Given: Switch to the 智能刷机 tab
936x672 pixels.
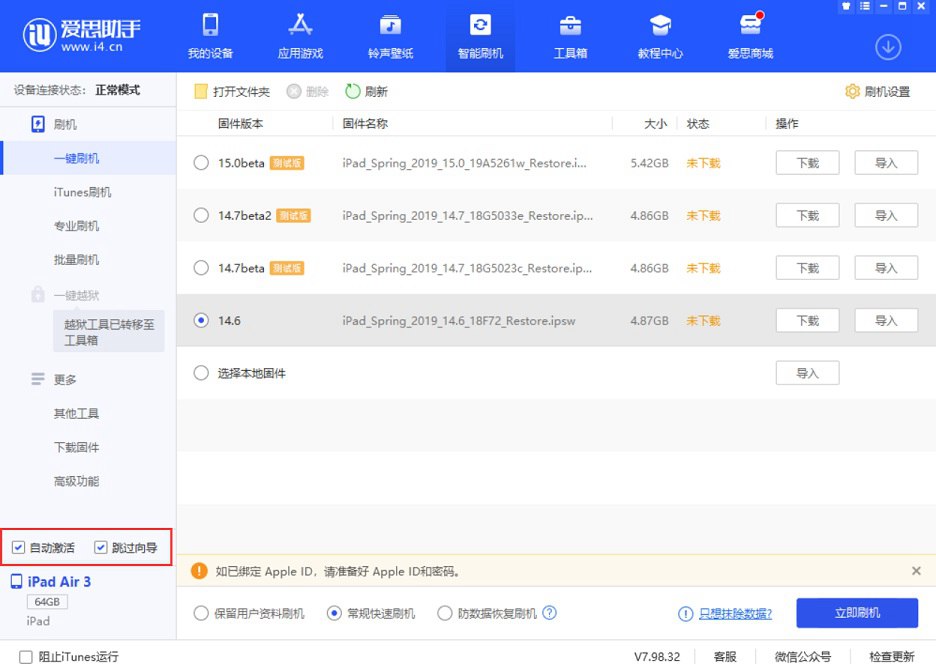Looking at the screenshot, I should click(x=480, y=35).
